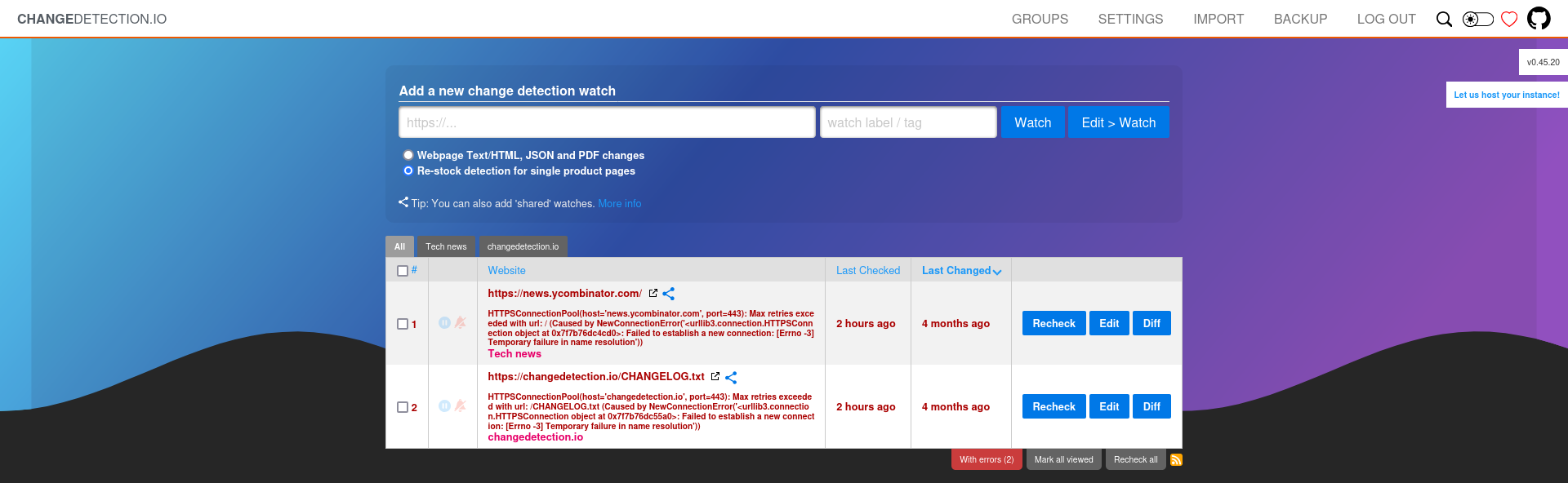Click the heart sponsor icon
Viewport: 1568px width, 483px height.
click(1509, 19)
